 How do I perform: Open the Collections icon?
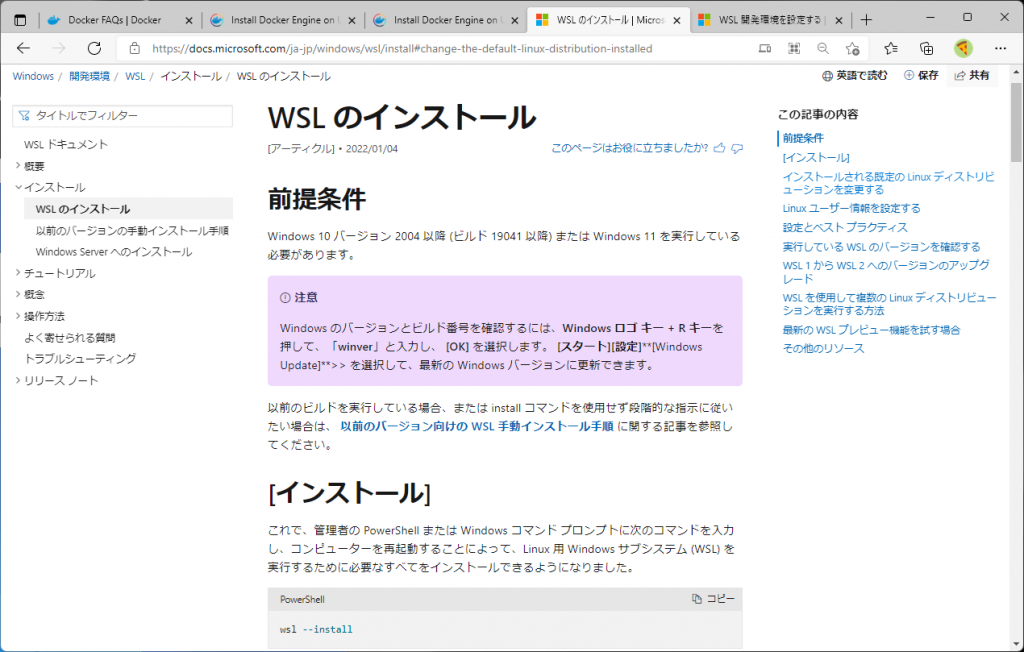(x=926, y=48)
